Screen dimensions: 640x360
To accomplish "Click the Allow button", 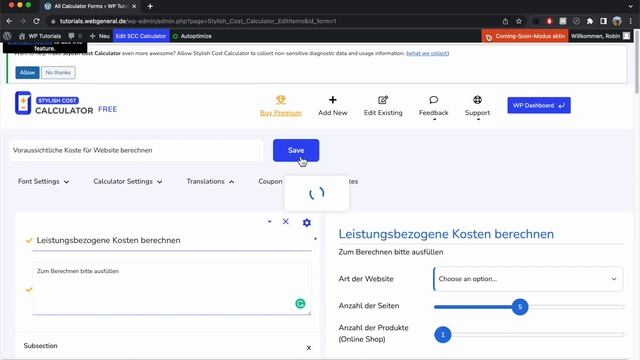I will tap(27, 73).
